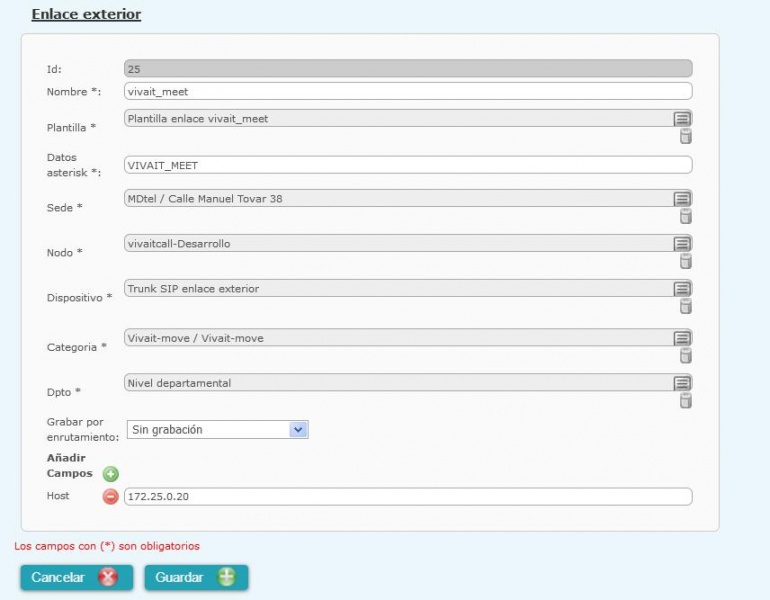This screenshot has height=600, width=770.
Task: Clear the Dispositivo value with trash icon
Action: (x=686, y=306)
